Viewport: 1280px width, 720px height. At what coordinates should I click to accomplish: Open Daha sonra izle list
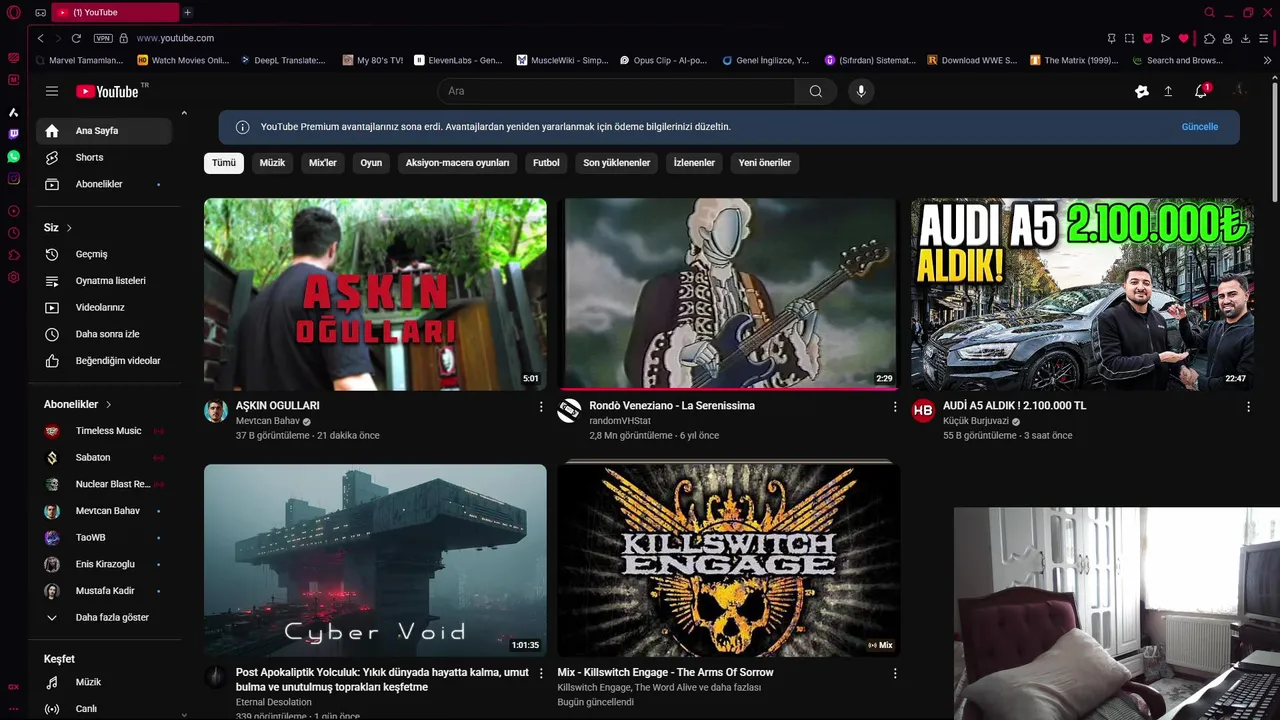[x=105, y=334]
